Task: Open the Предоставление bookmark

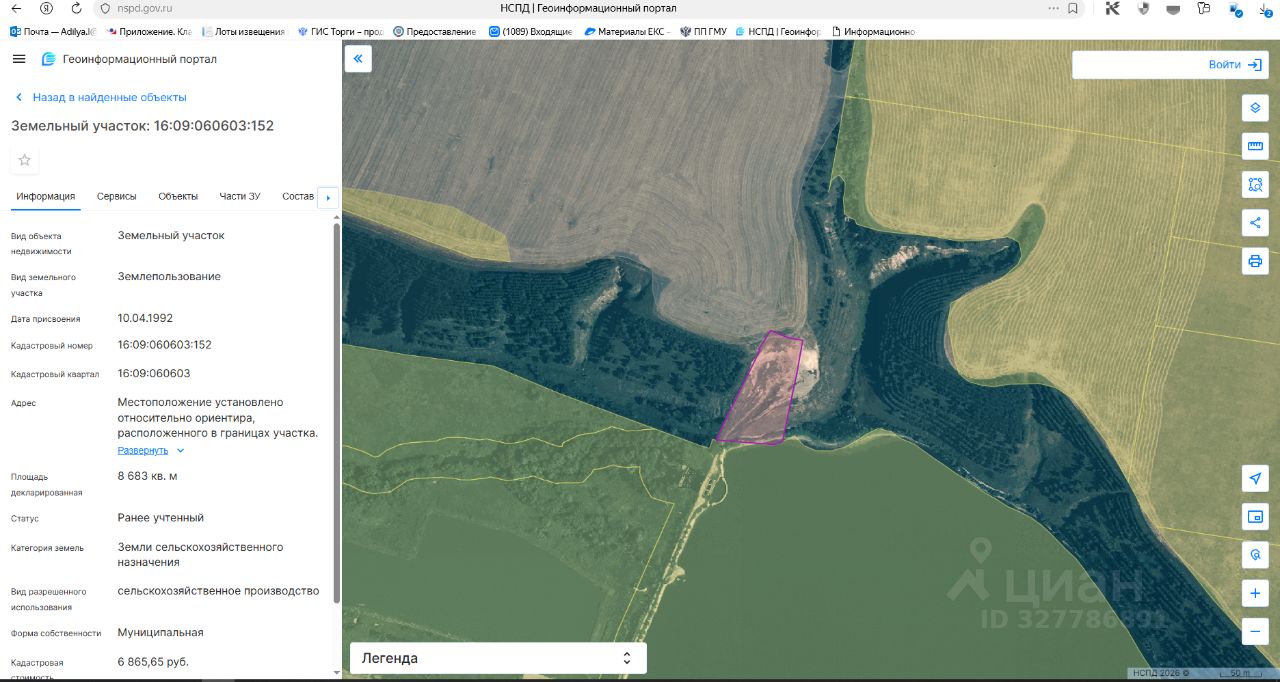Action: click(434, 32)
